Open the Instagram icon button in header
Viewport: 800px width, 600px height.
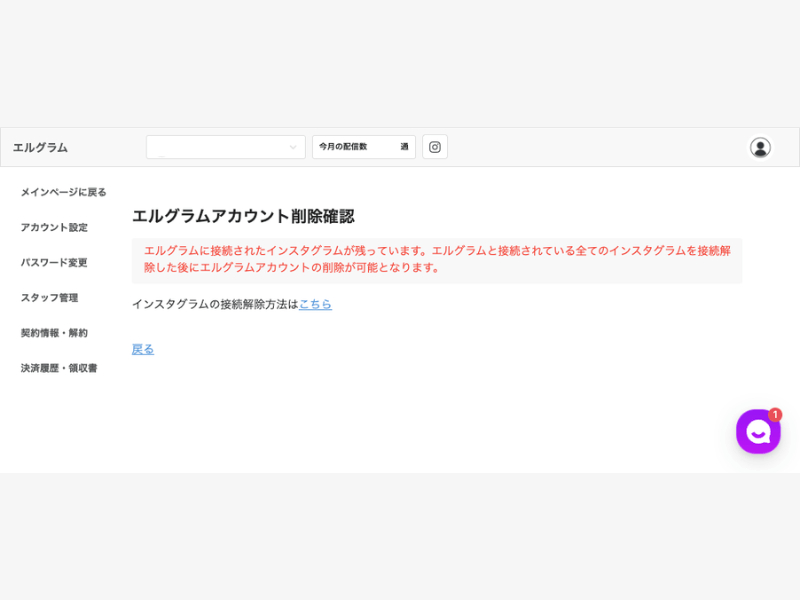coord(435,147)
